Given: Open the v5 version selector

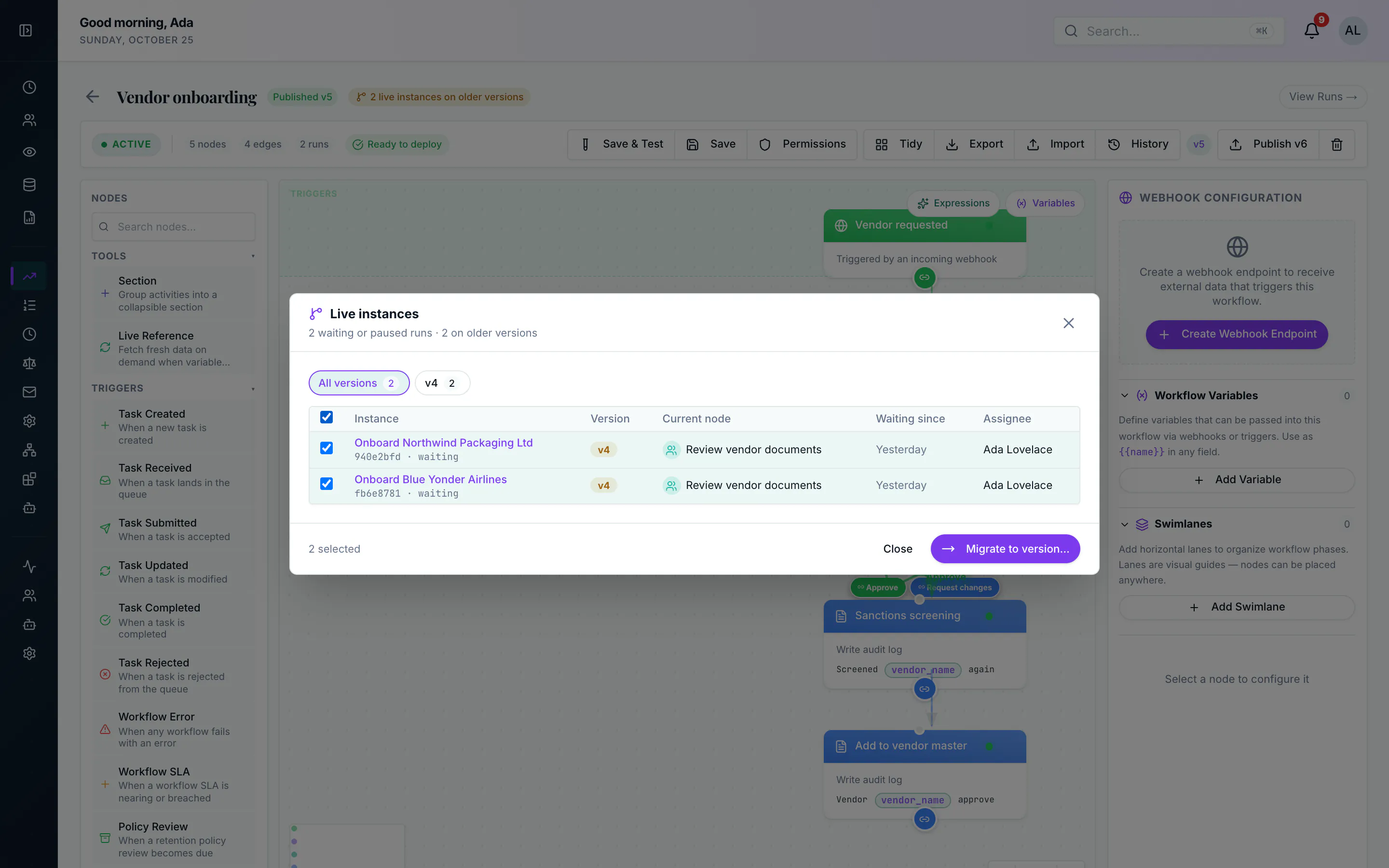Looking at the screenshot, I should 1198,144.
